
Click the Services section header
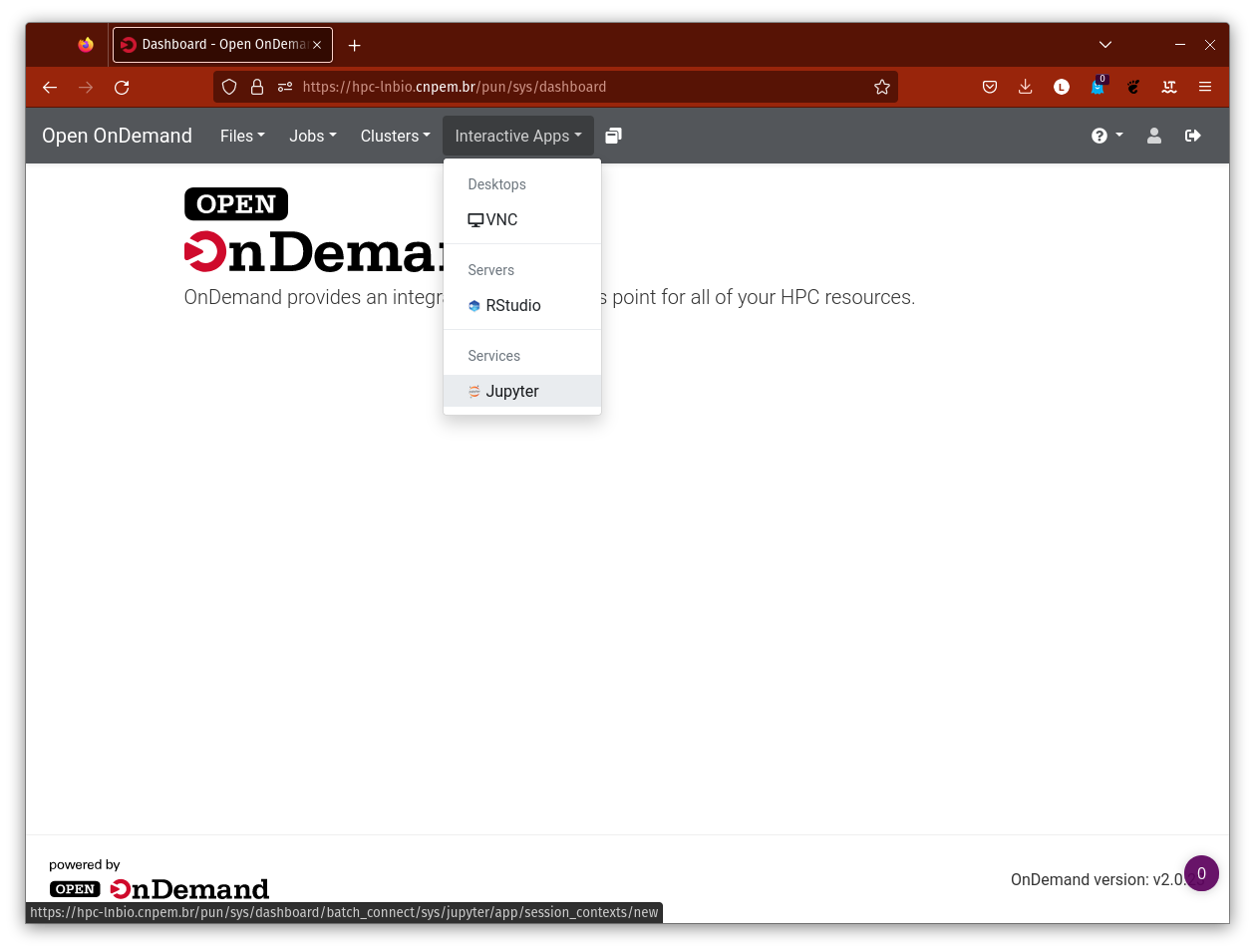(x=493, y=356)
